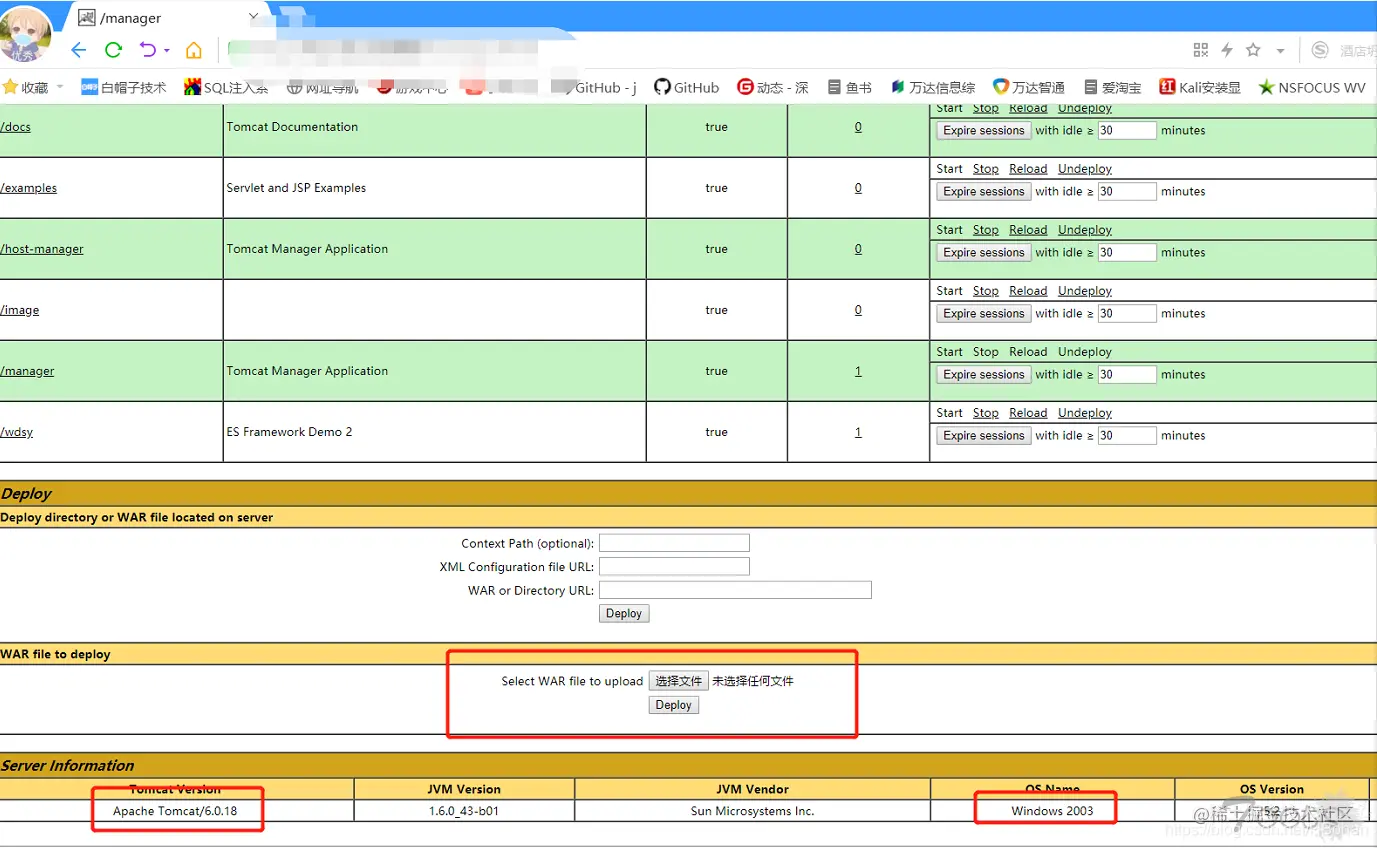Expand the 收藏 favorites dropdown arrow

tap(60, 87)
